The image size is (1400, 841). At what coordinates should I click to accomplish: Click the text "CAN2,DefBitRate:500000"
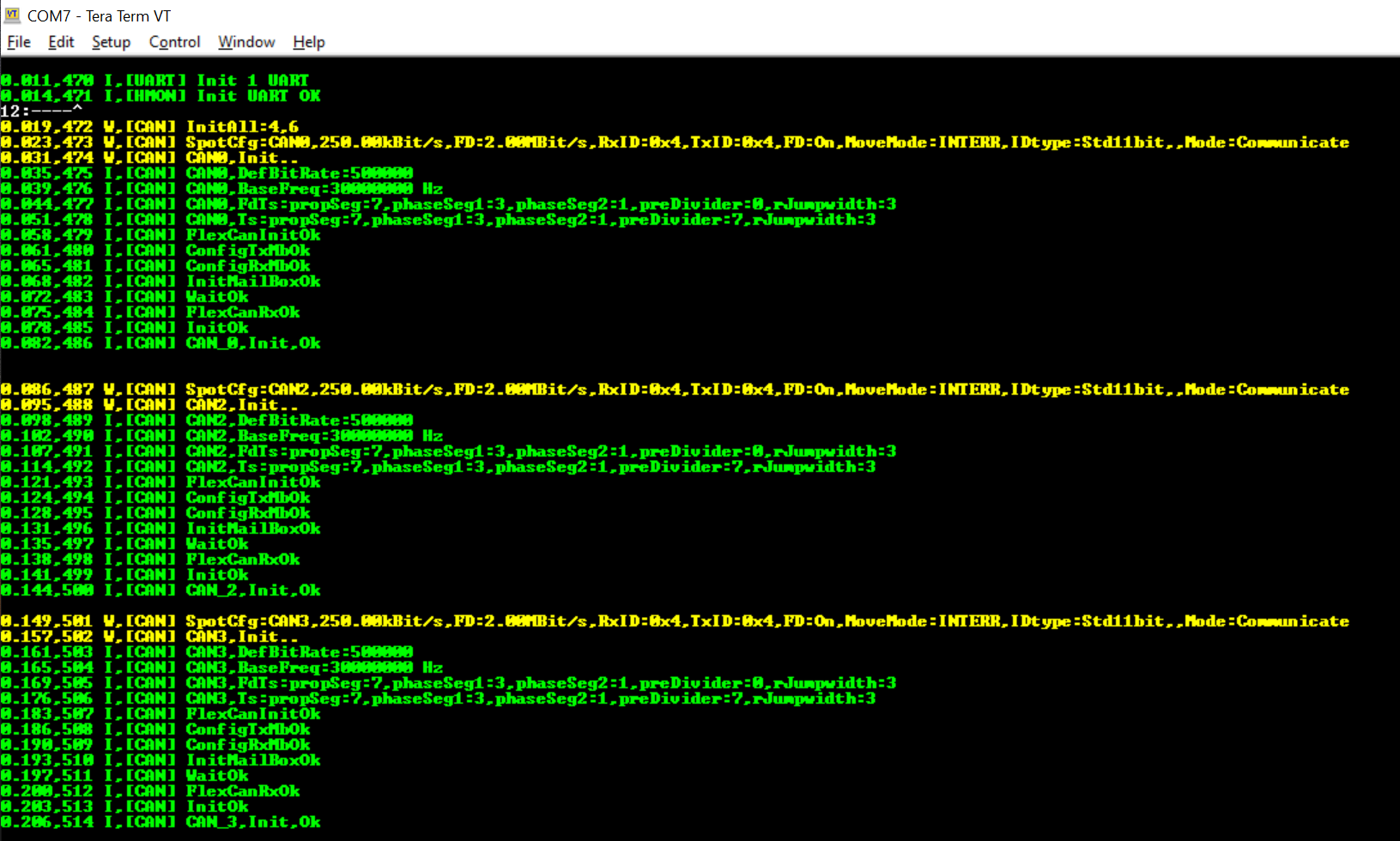300,420
